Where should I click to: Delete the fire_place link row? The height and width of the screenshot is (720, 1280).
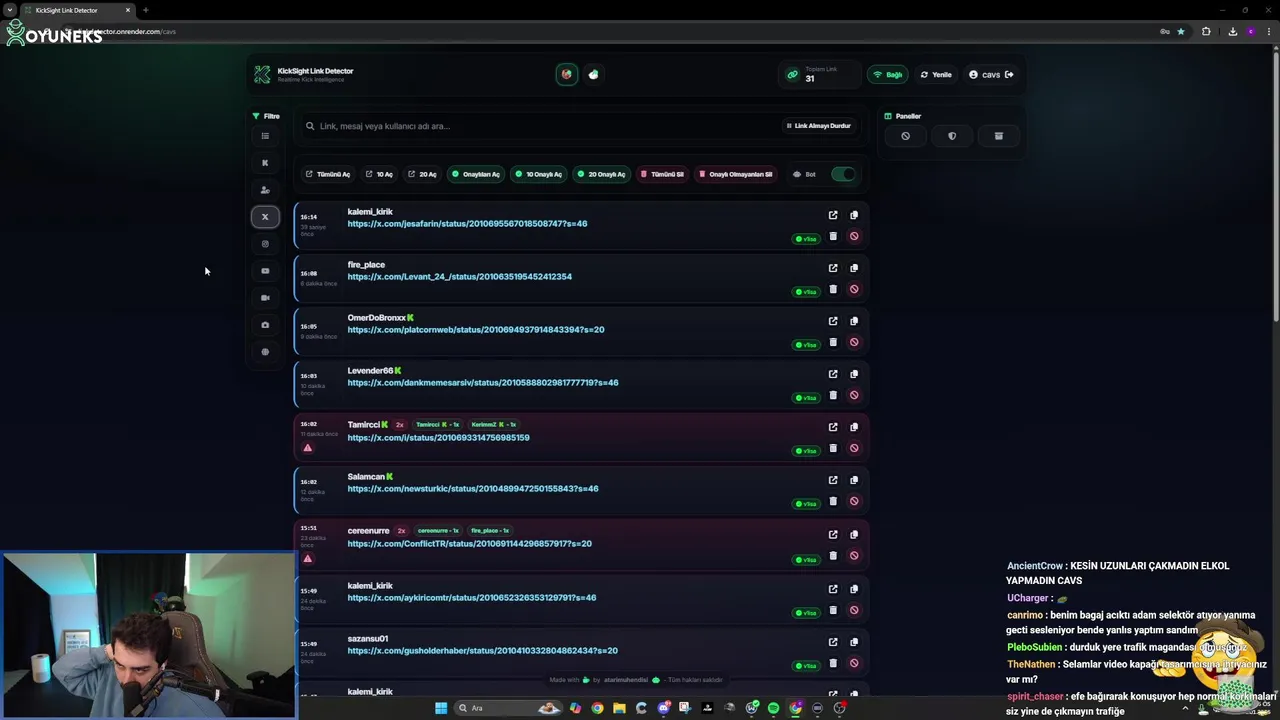(833, 289)
